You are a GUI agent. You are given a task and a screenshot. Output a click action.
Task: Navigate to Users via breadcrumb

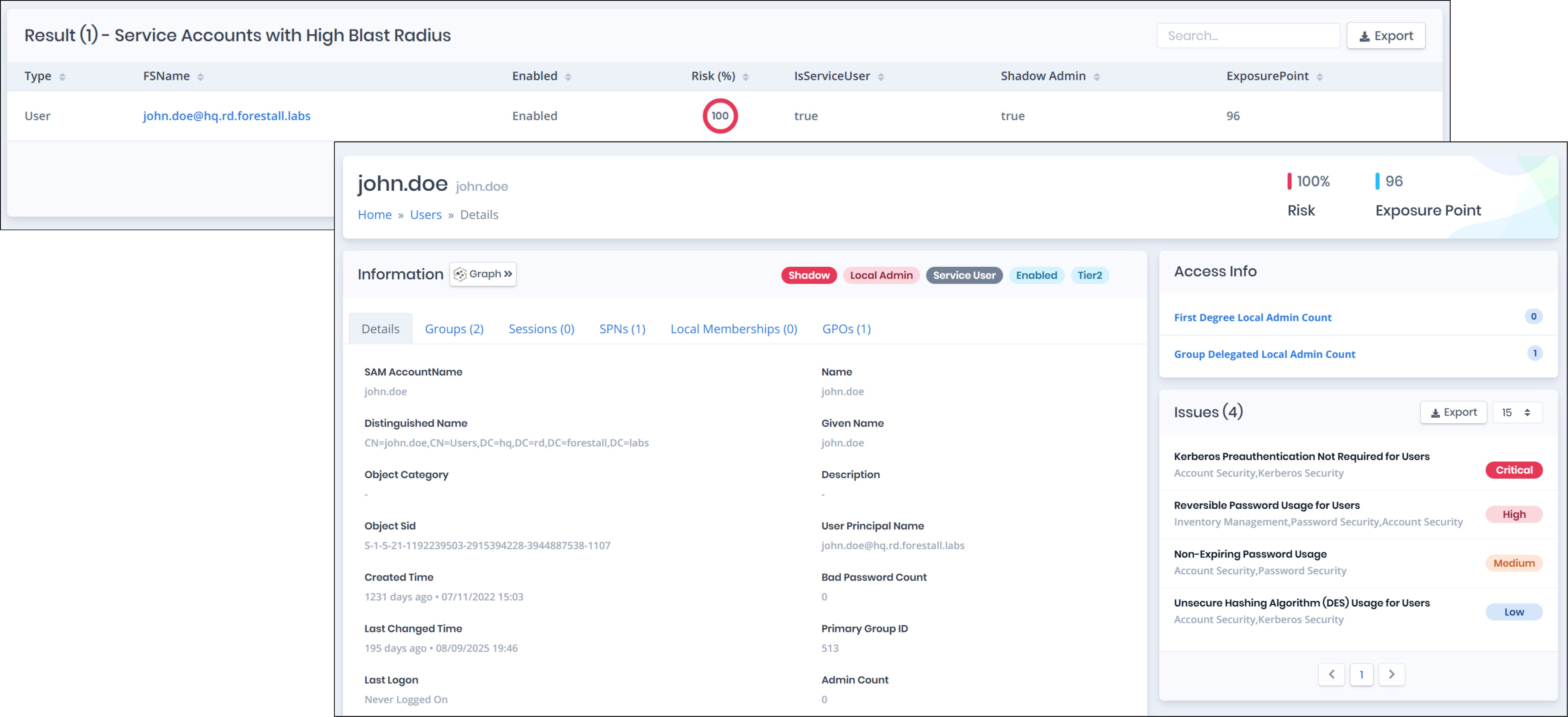(425, 214)
